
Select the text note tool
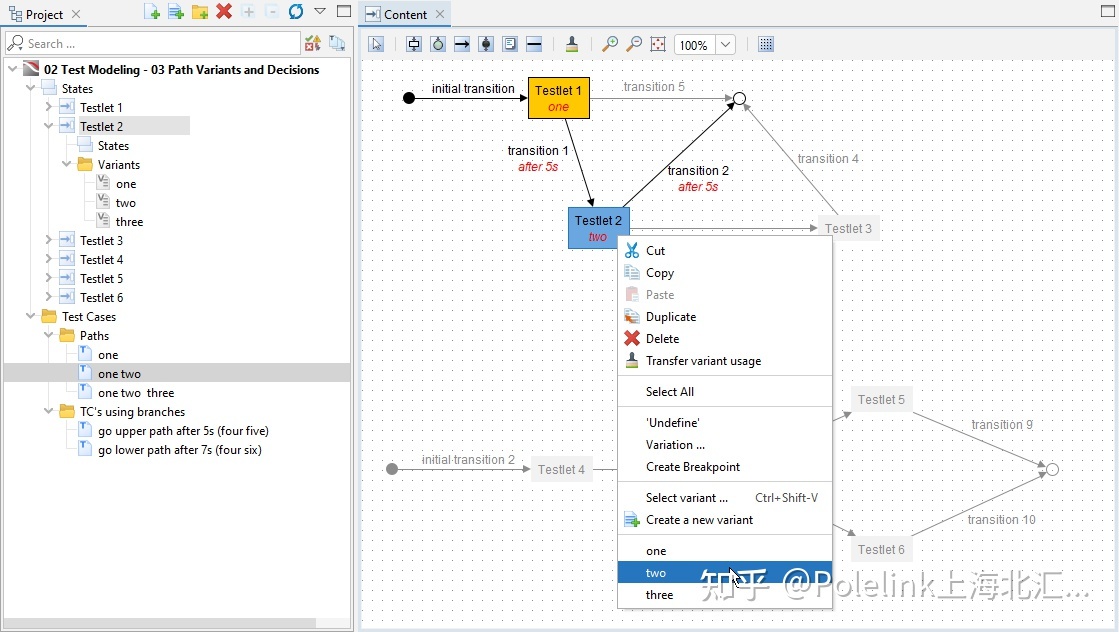coord(510,44)
